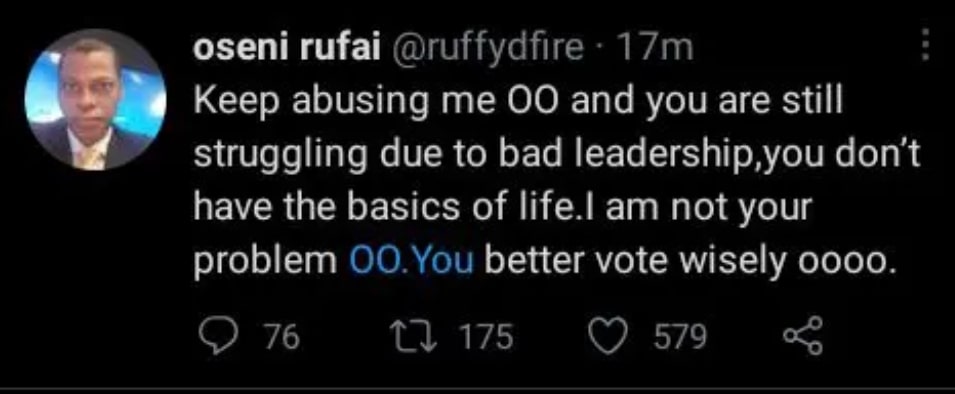Like the tweet with the heart icon
955x394 pixels.
point(610,337)
